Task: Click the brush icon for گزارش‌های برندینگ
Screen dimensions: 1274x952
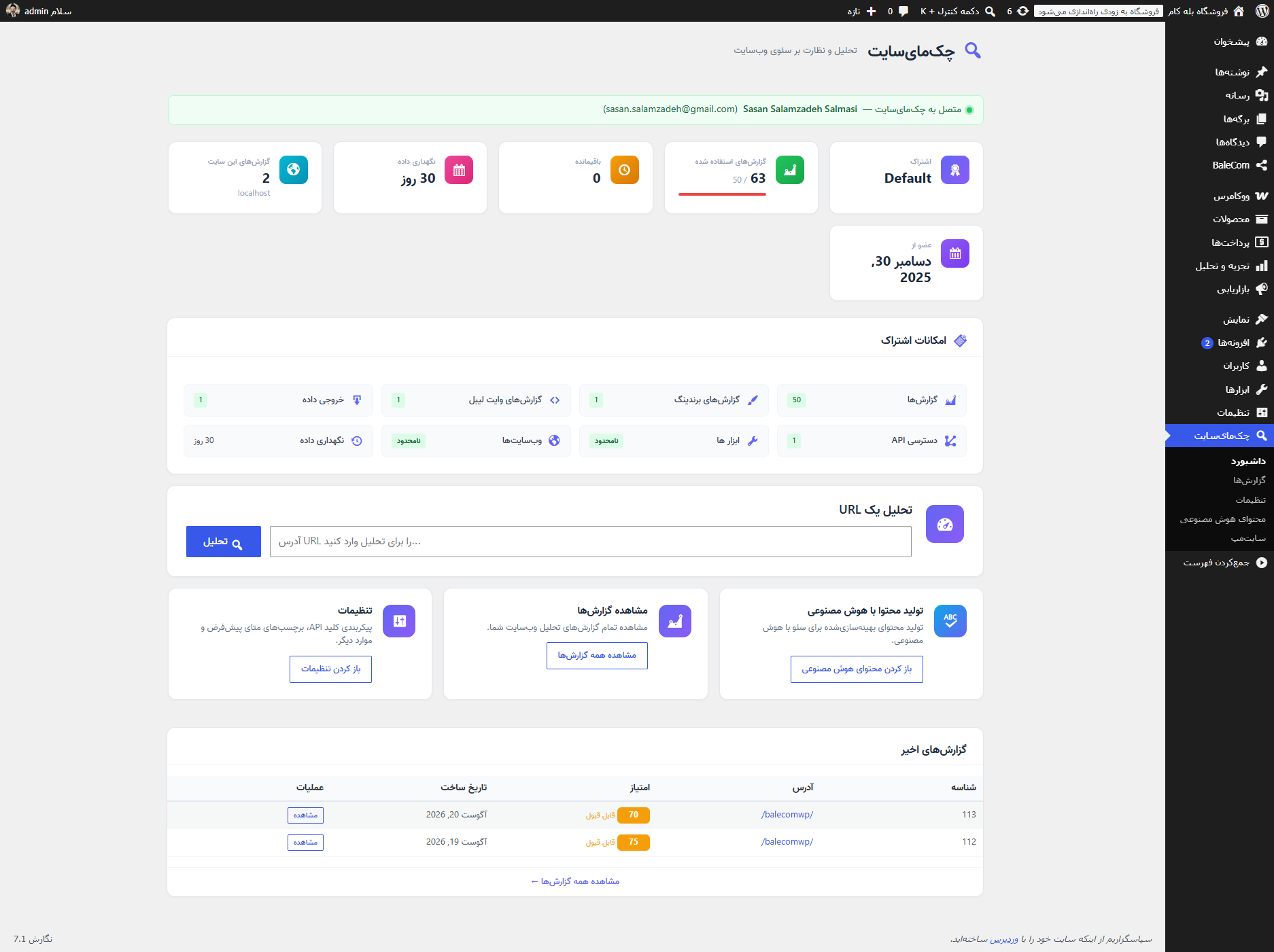Action: tap(753, 400)
